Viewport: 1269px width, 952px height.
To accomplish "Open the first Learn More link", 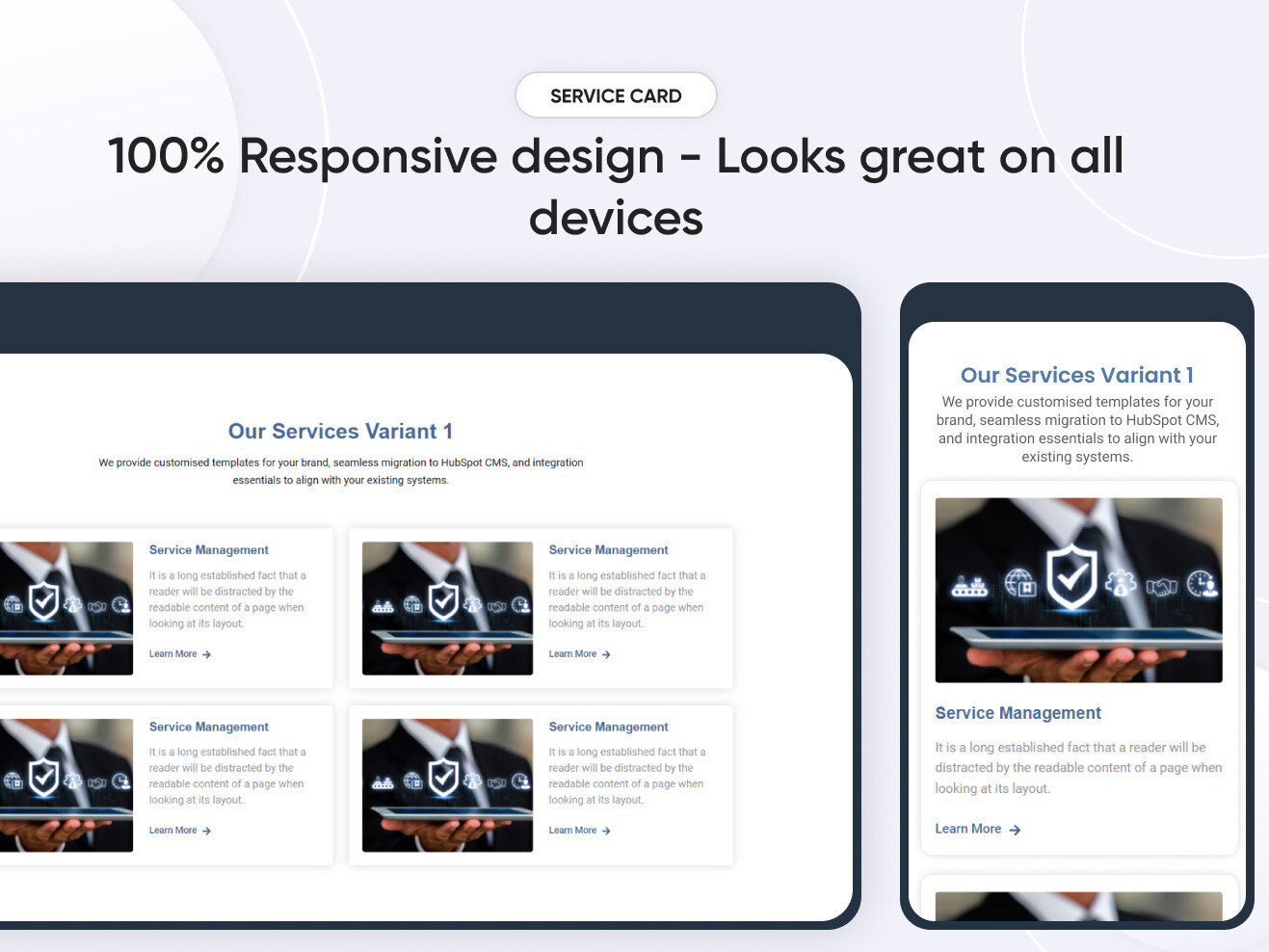I will point(173,654).
